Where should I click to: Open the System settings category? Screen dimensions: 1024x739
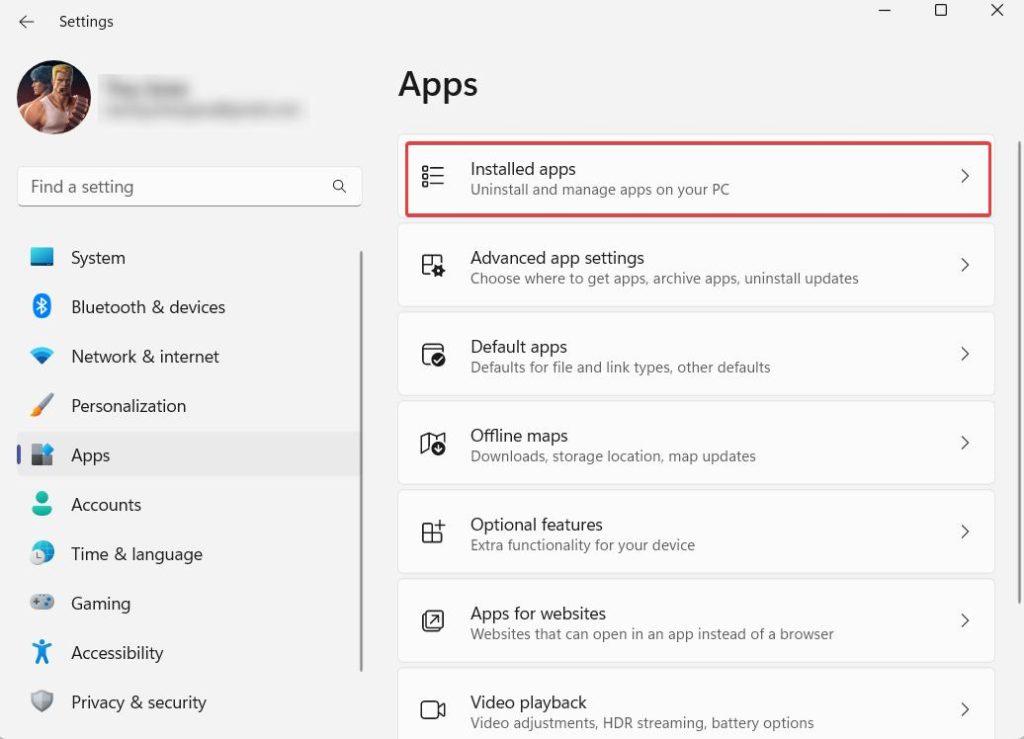tap(98, 258)
